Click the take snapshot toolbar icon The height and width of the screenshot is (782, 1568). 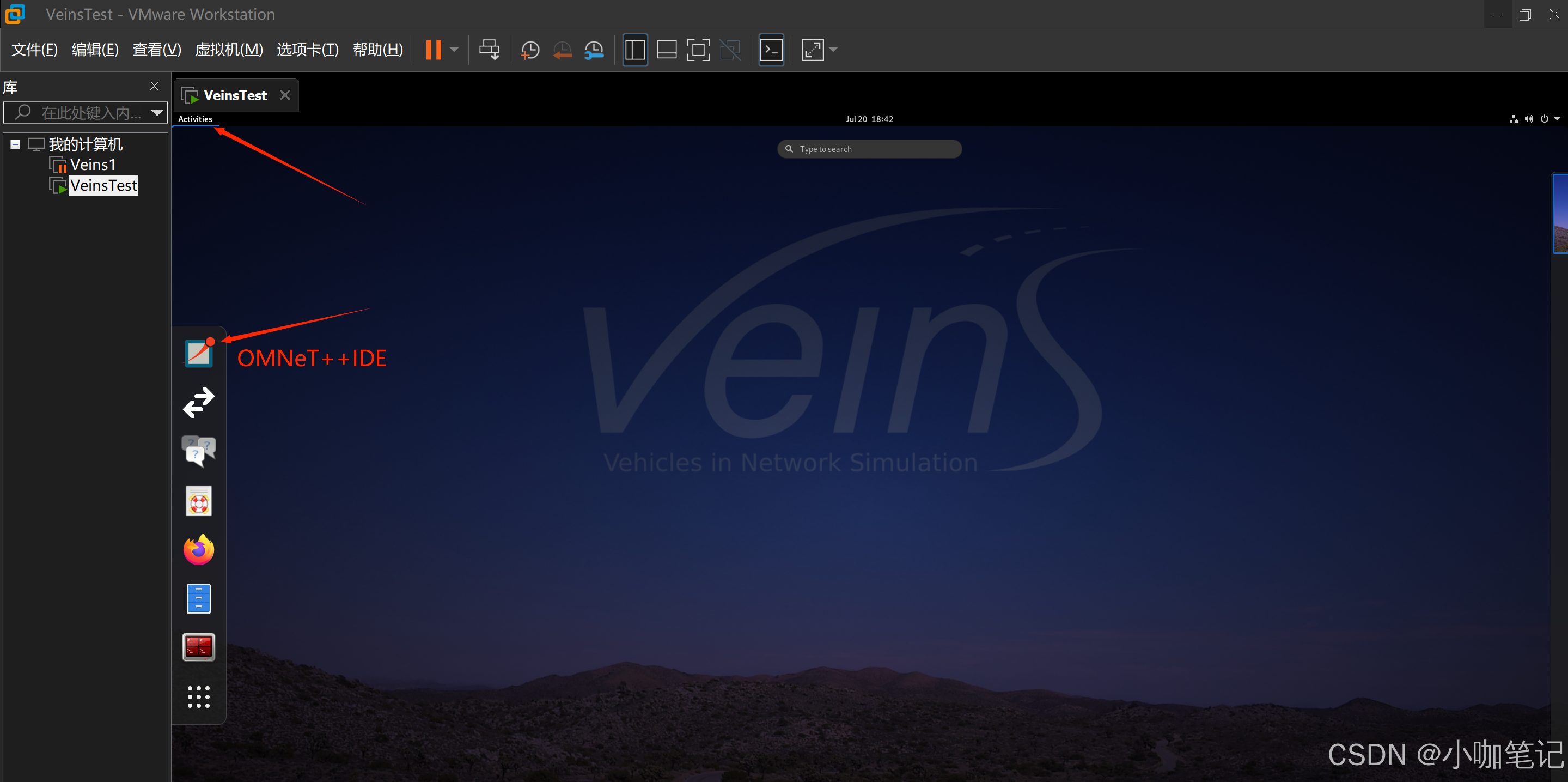point(530,50)
